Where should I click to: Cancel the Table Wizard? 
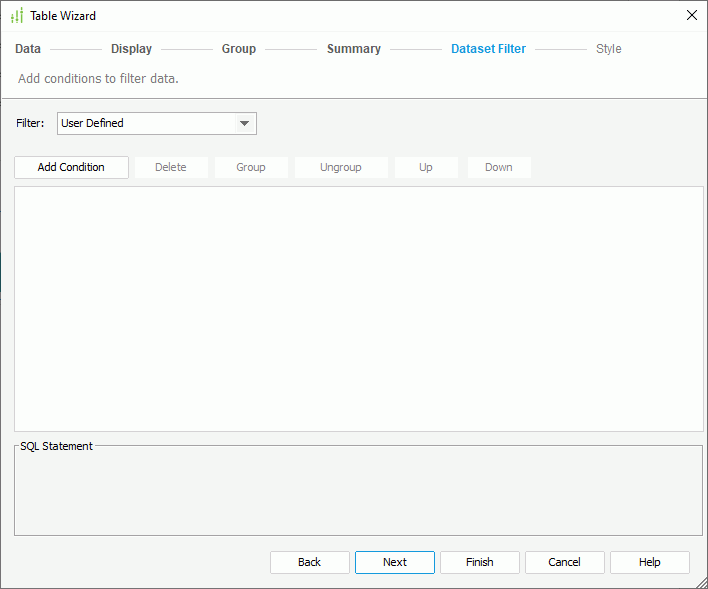[x=564, y=562]
